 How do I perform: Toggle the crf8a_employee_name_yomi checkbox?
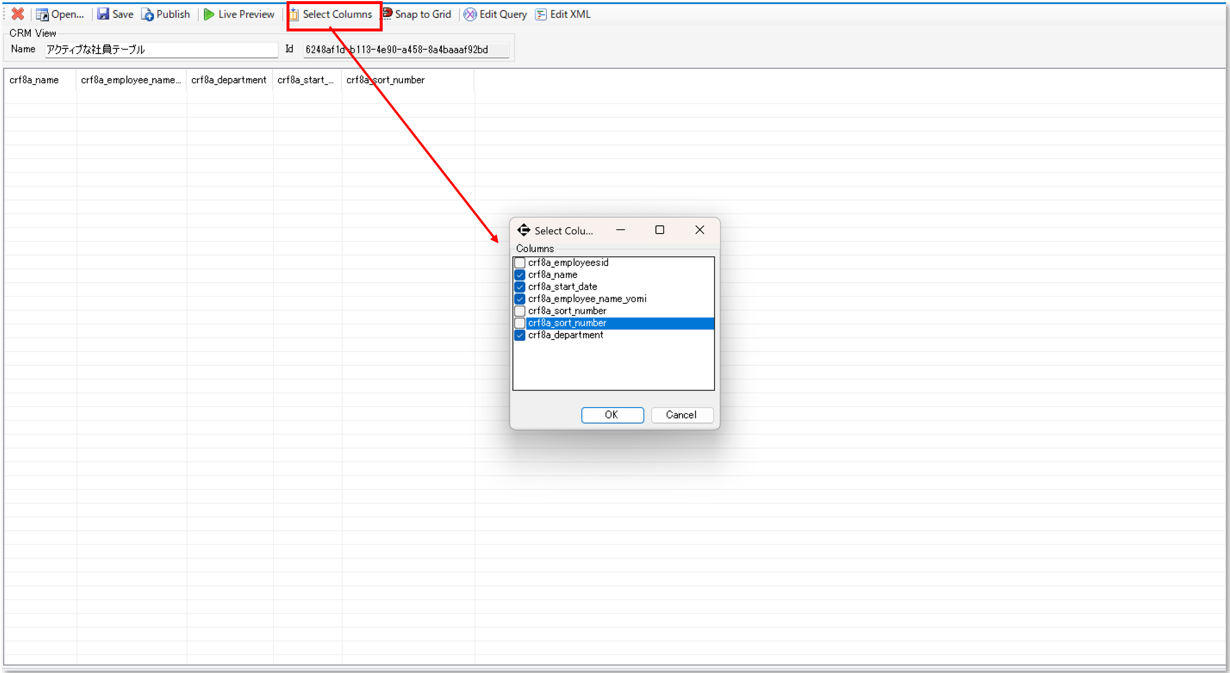[520, 299]
